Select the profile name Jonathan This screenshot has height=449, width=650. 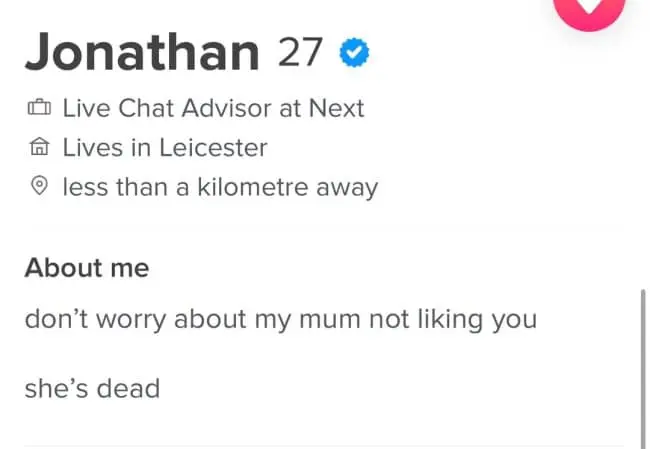pos(142,53)
